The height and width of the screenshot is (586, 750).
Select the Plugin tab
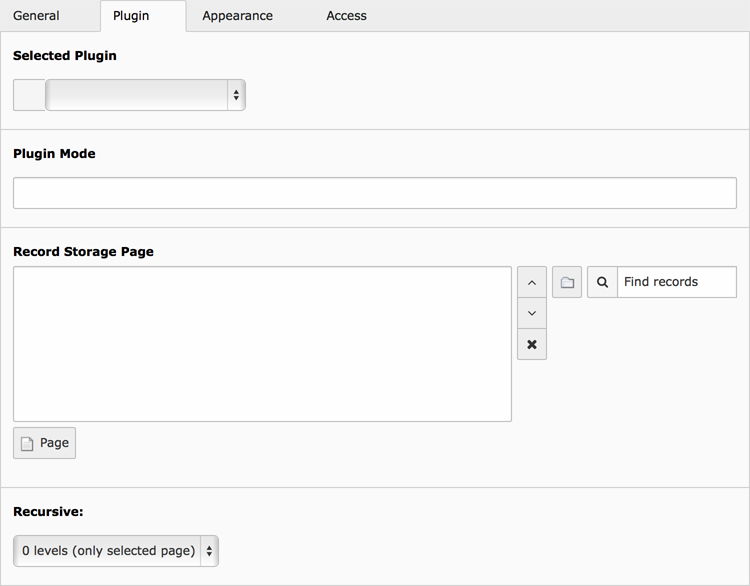point(131,16)
